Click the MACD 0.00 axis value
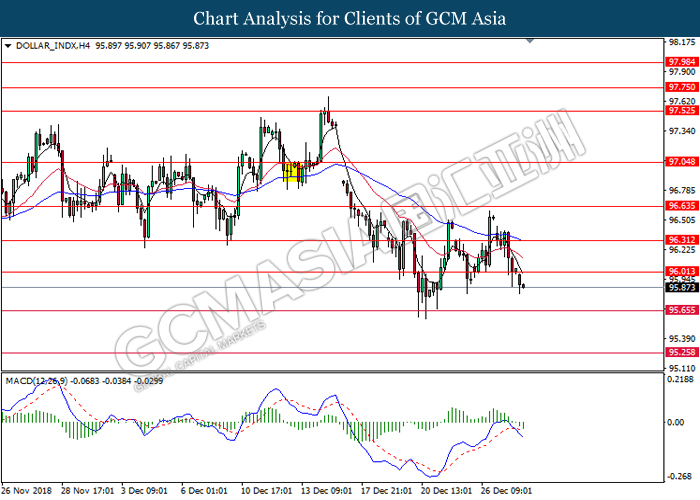The width and height of the screenshot is (700, 500). tap(679, 422)
